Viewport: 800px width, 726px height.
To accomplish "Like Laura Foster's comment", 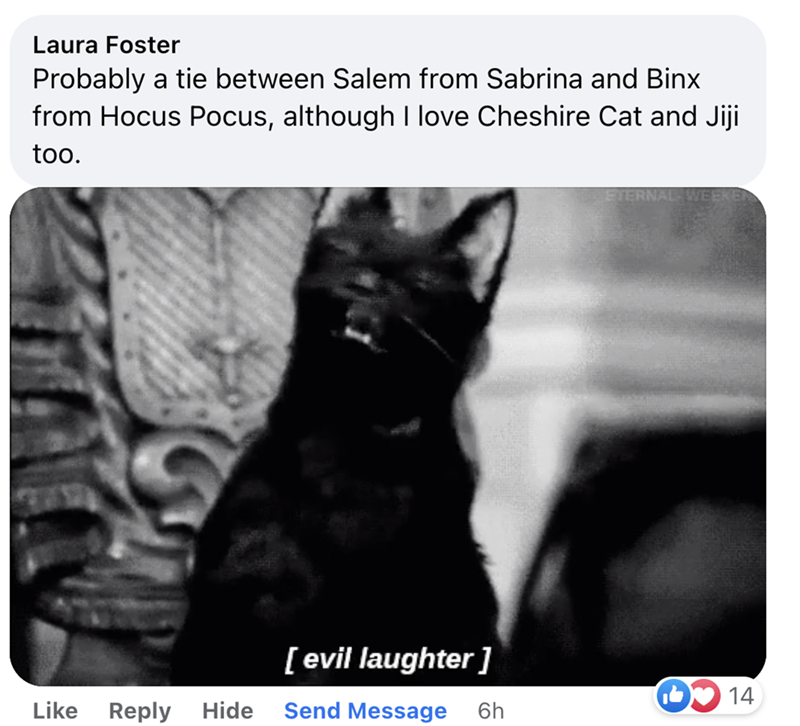I will pyautogui.click(x=55, y=711).
